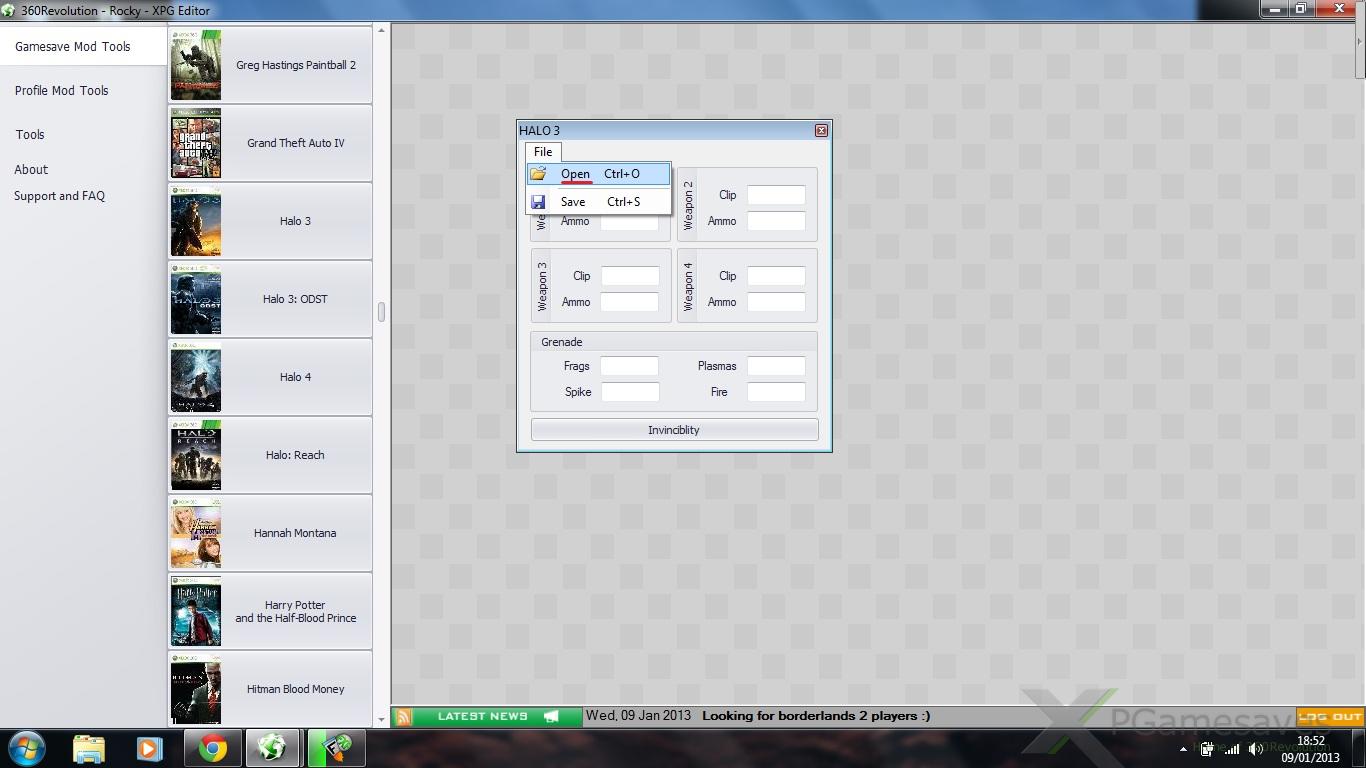Open the File menu in HALO 3 window
This screenshot has width=1366, height=768.
click(x=543, y=152)
